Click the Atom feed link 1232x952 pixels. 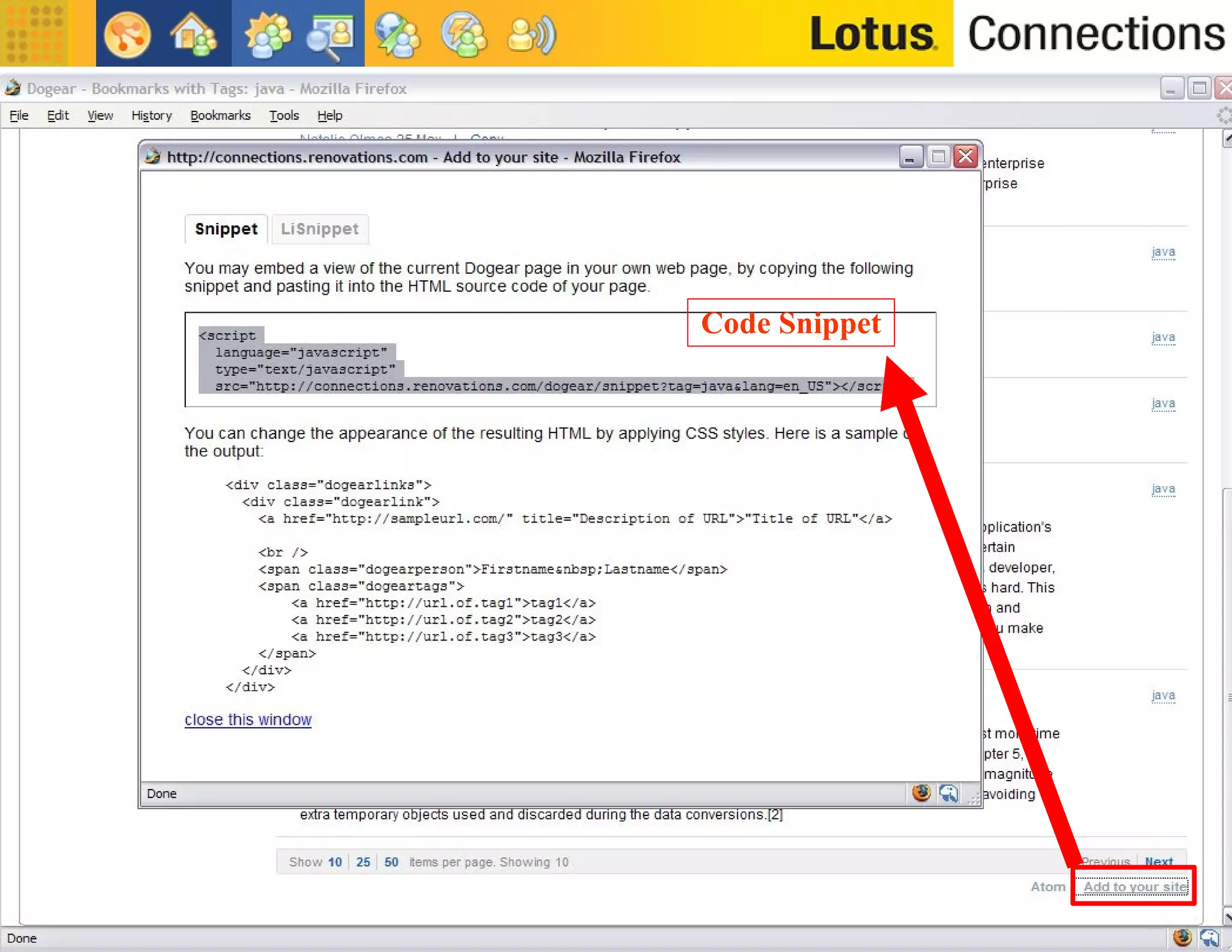pyautogui.click(x=1047, y=886)
